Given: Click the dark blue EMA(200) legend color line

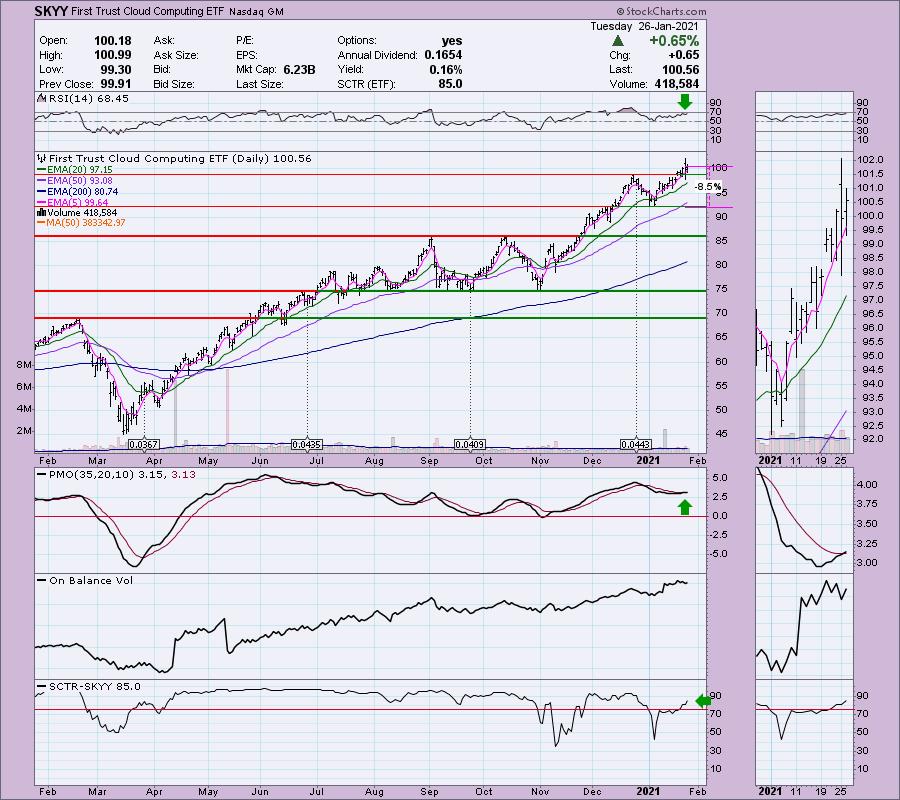Looking at the screenshot, I should [41, 192].
